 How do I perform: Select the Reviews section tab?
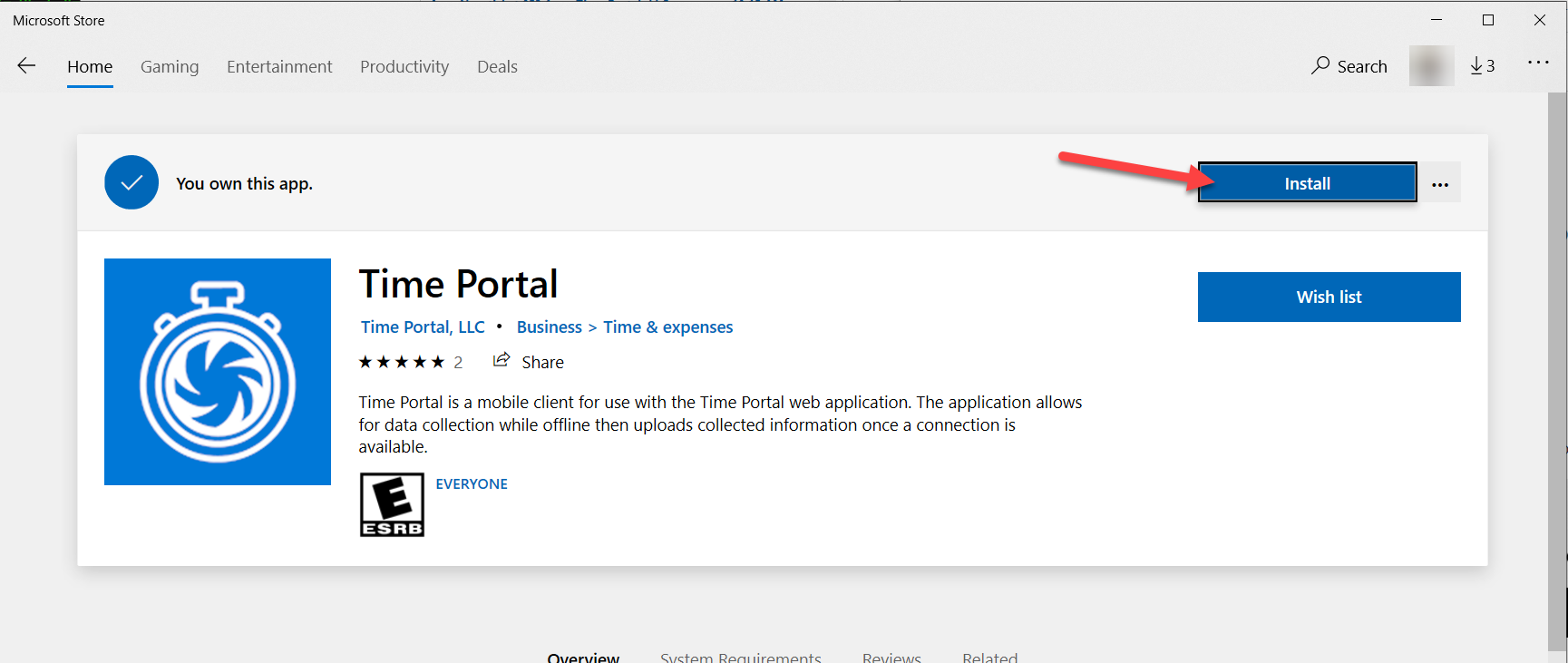click(891, 657)
